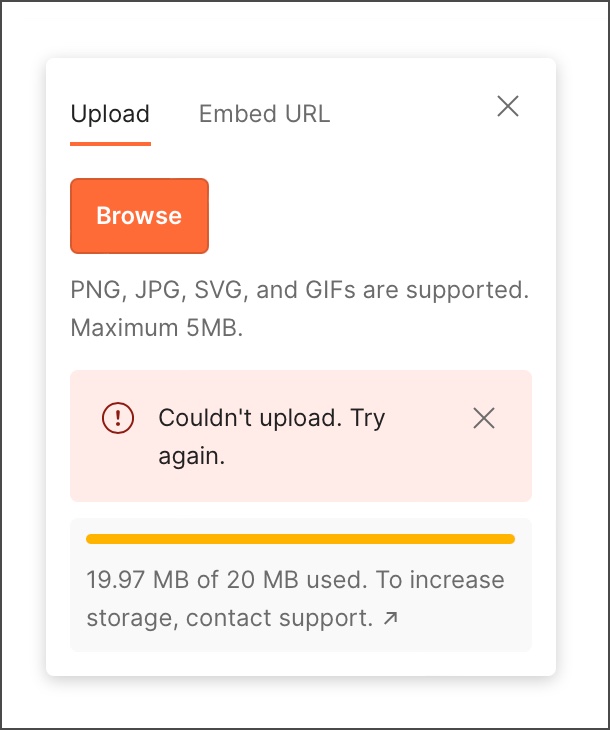Click the supported formats description text

pos(300,290)
